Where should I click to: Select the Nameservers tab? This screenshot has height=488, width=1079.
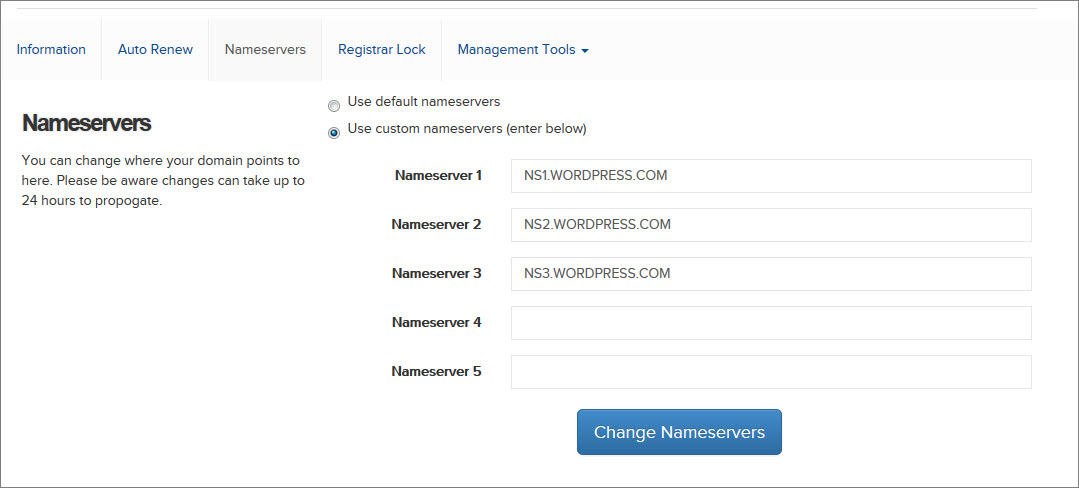[265, 50]
